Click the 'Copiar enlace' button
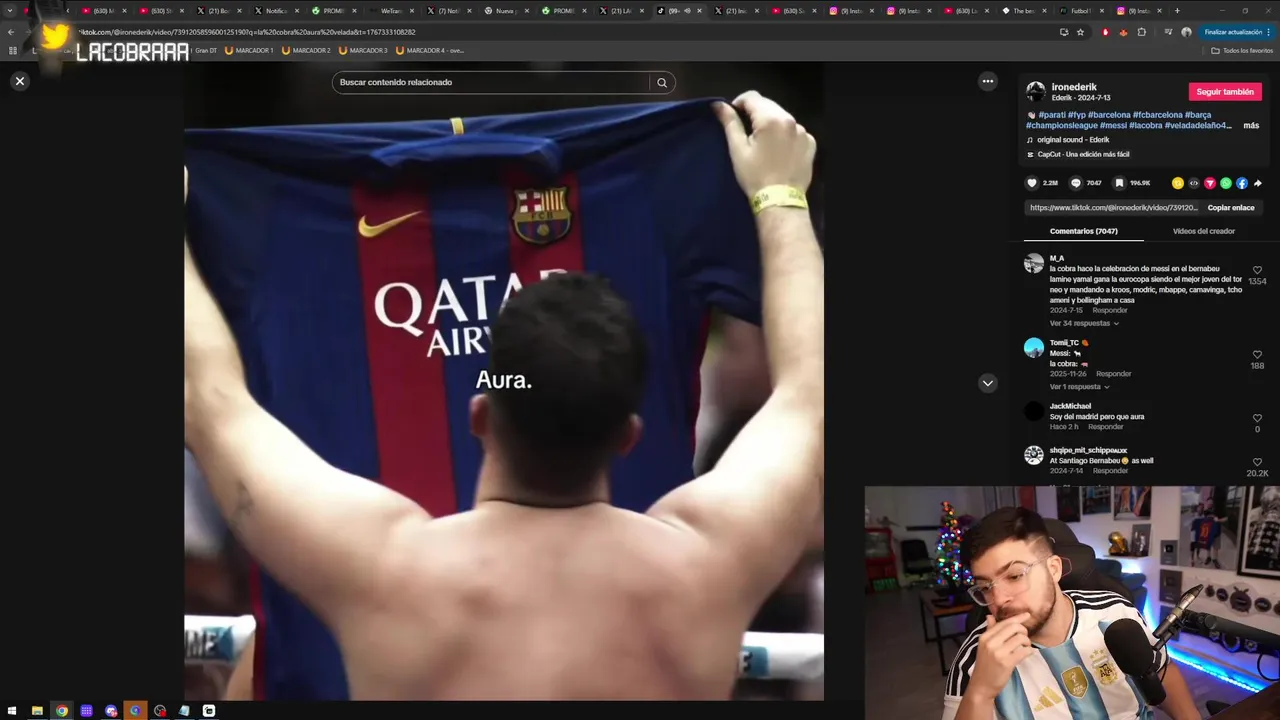This screenshot has height=720, width=1280. pyautogui.click(x=1231, y=208)
